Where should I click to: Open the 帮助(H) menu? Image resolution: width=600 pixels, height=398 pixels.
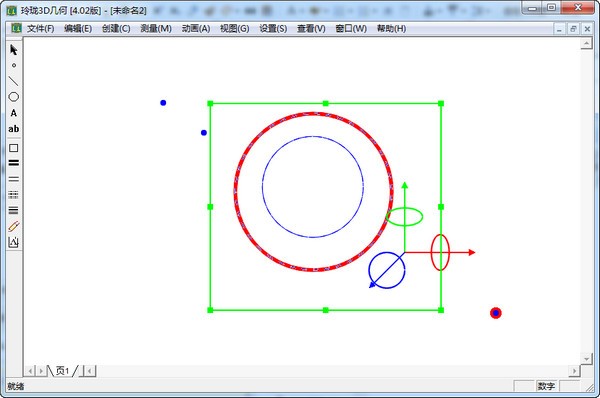pos(391,29)
